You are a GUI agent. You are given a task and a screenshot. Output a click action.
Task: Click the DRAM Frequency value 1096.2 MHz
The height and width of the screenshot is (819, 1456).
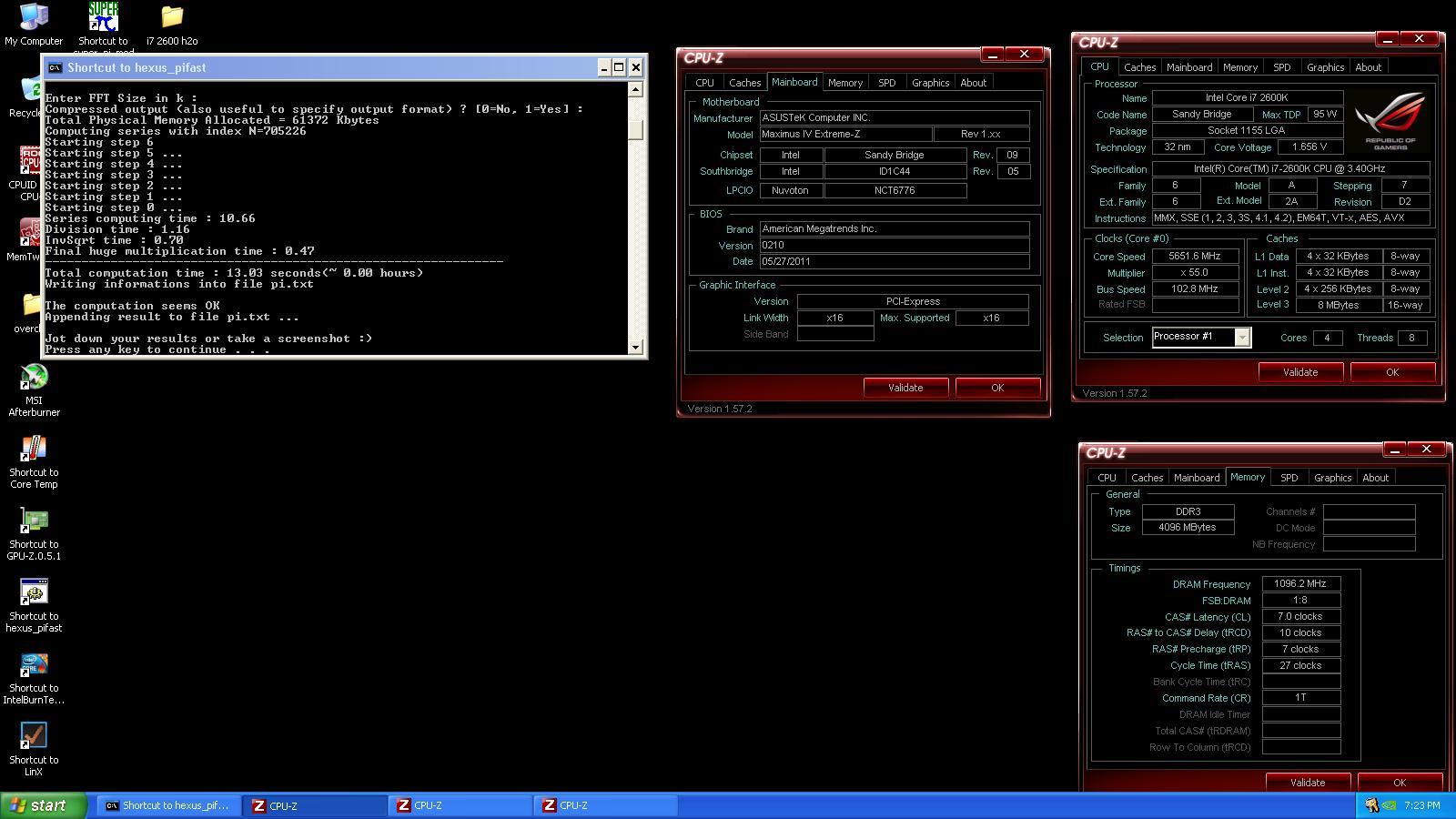(x=1301, y=584)
